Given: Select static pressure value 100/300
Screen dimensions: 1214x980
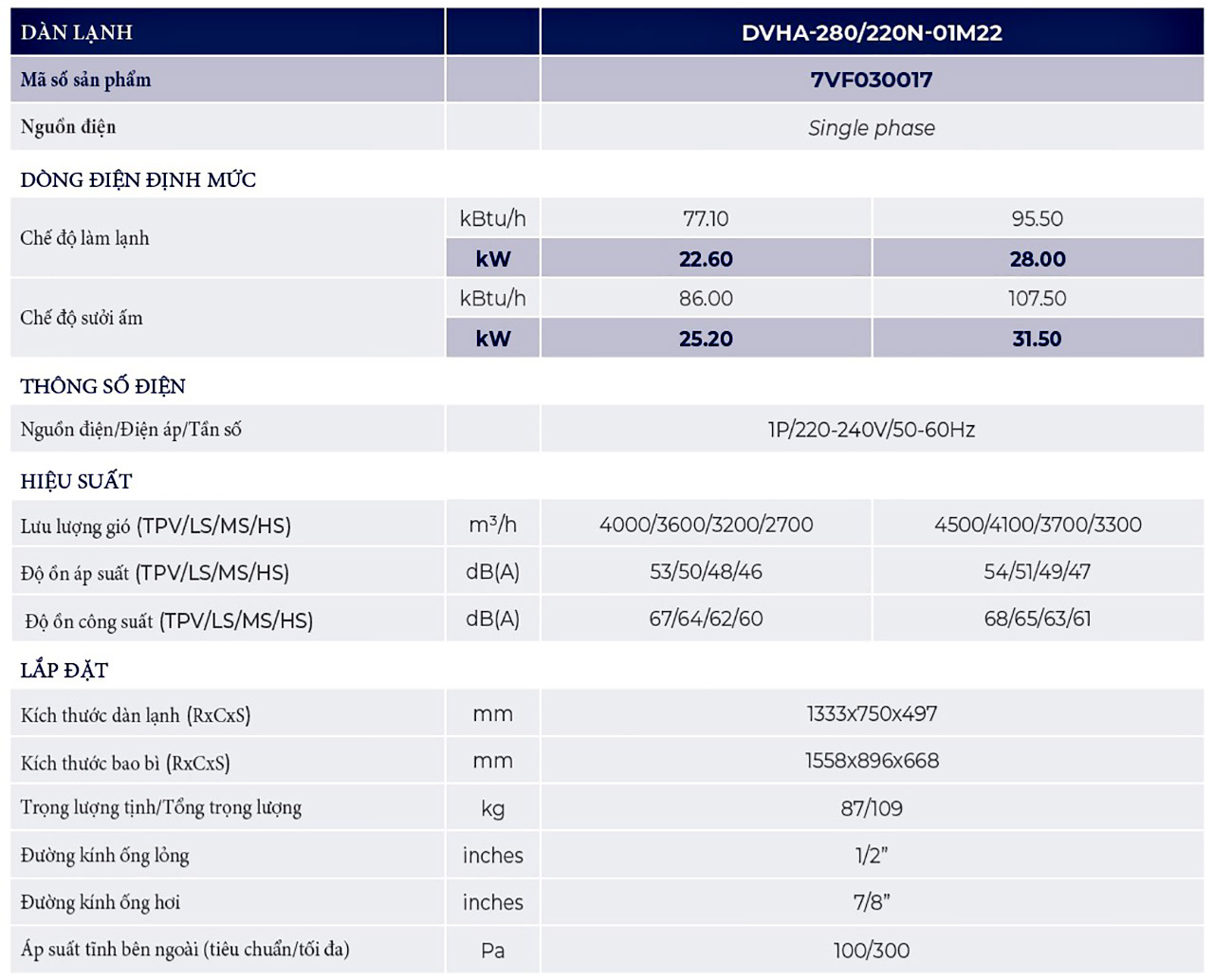Looking at the screenshot, I should [x=871, y=951].
